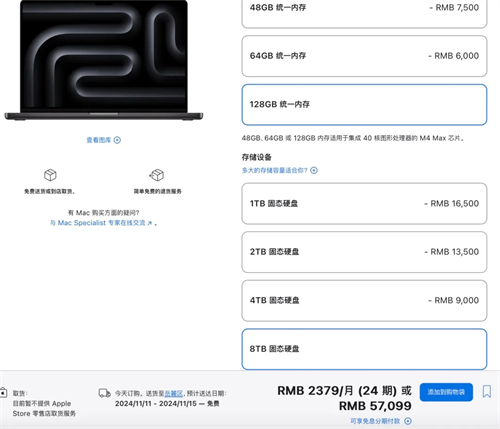Select the 8TB SSD storage option

coord(364,349)
